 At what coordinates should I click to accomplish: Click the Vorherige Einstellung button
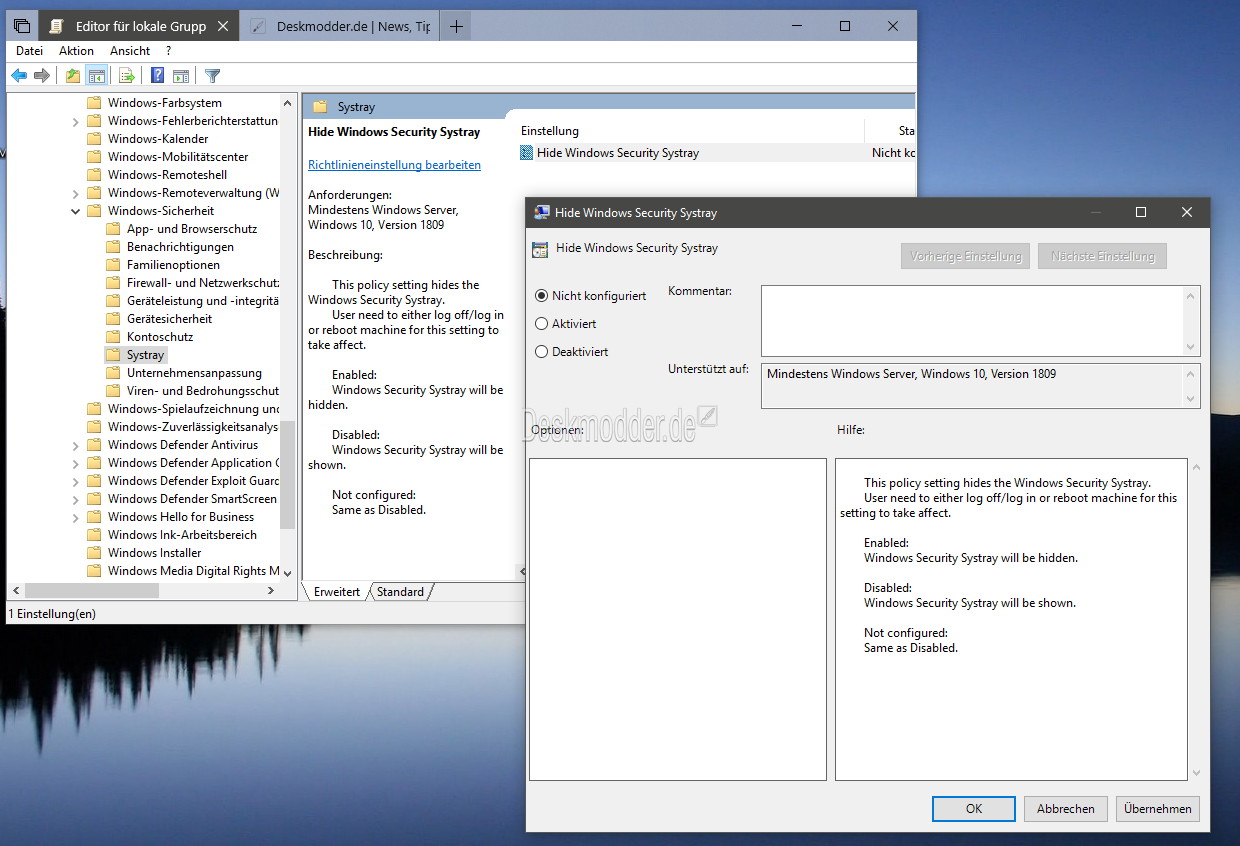[965, 256]
